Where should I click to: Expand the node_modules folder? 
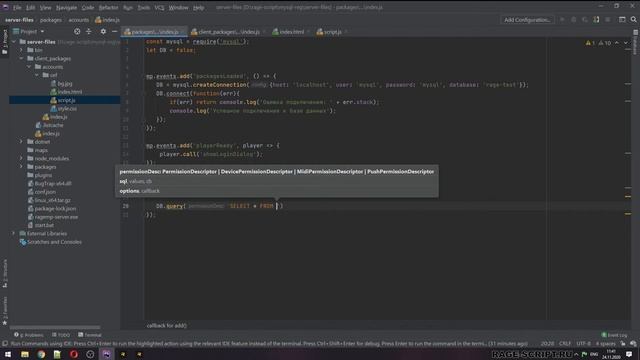click(x=22, y=158)
